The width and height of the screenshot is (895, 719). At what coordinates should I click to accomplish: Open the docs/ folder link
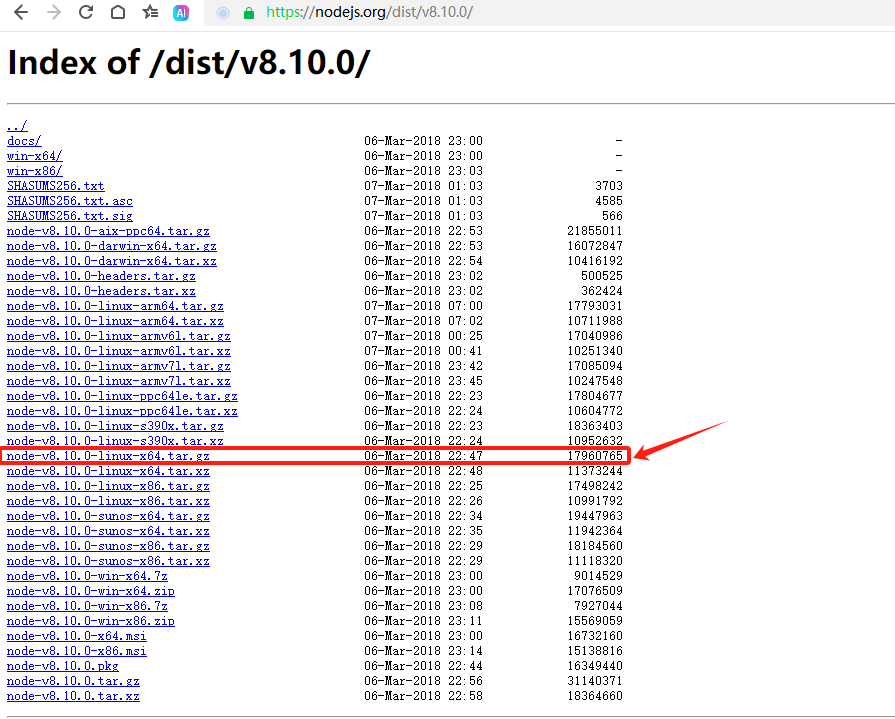tap(24, 140)
